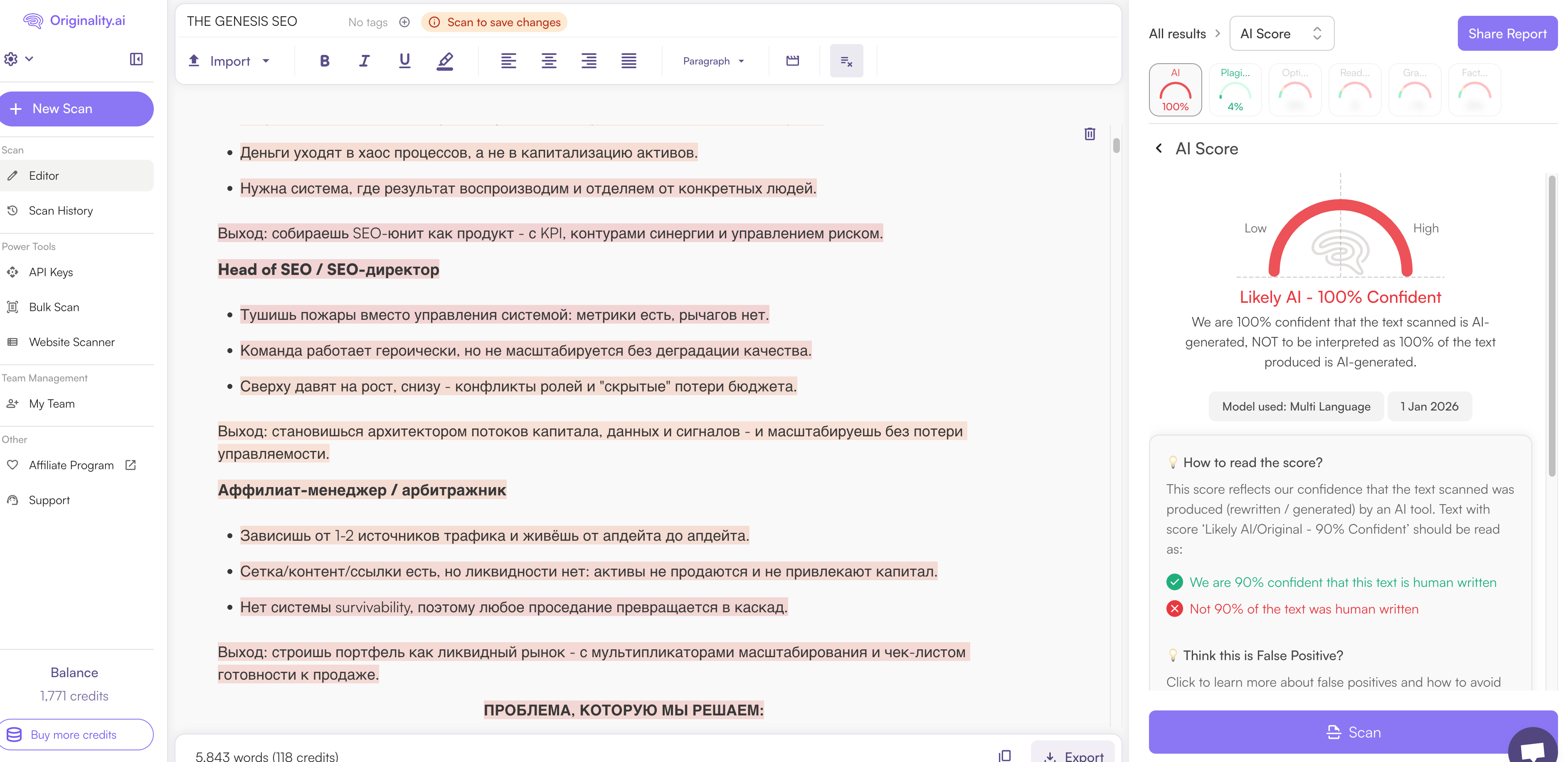
Task: Delete the document with the trash icon
Action: click(1090, 134)
